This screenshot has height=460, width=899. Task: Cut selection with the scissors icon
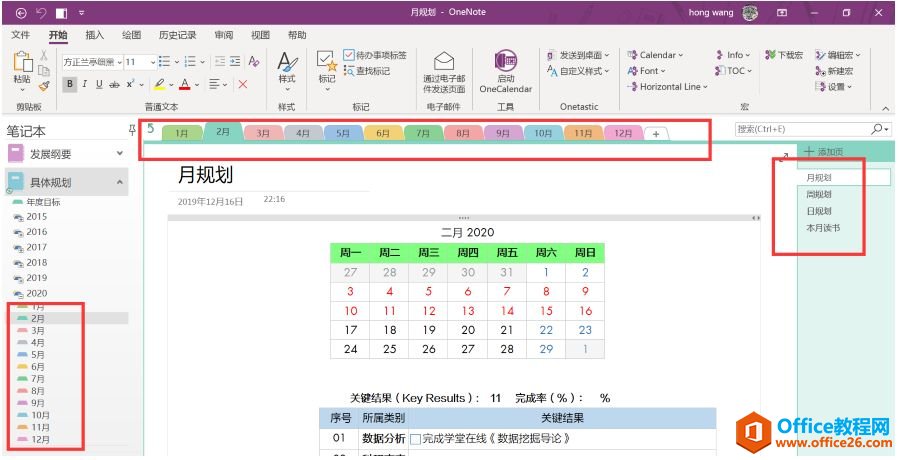pos(44,56)
